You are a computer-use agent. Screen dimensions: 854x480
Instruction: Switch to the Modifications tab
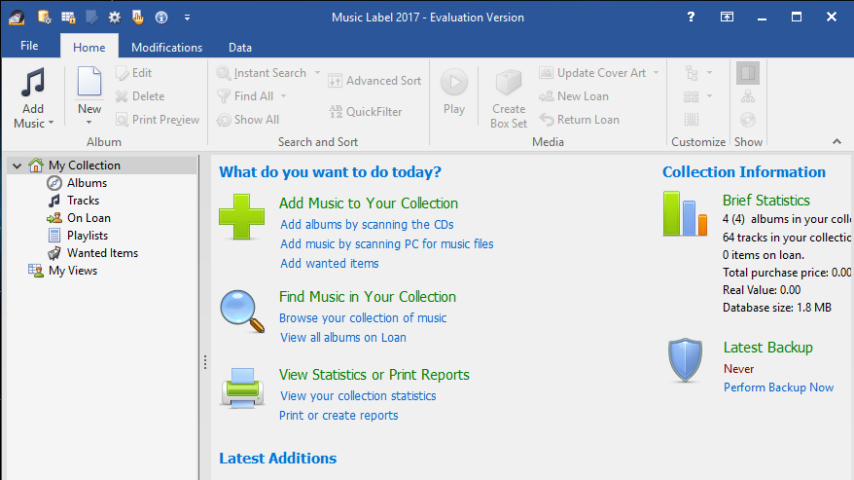coord(167,47)
